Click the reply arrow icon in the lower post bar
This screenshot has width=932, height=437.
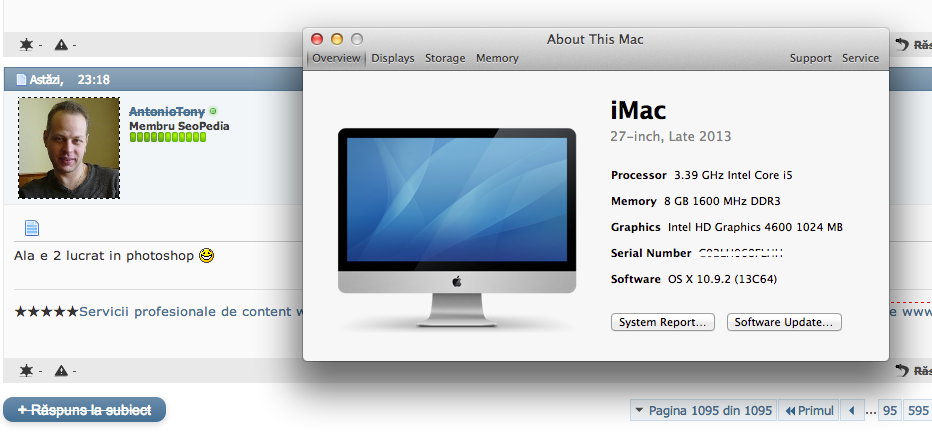903,370
